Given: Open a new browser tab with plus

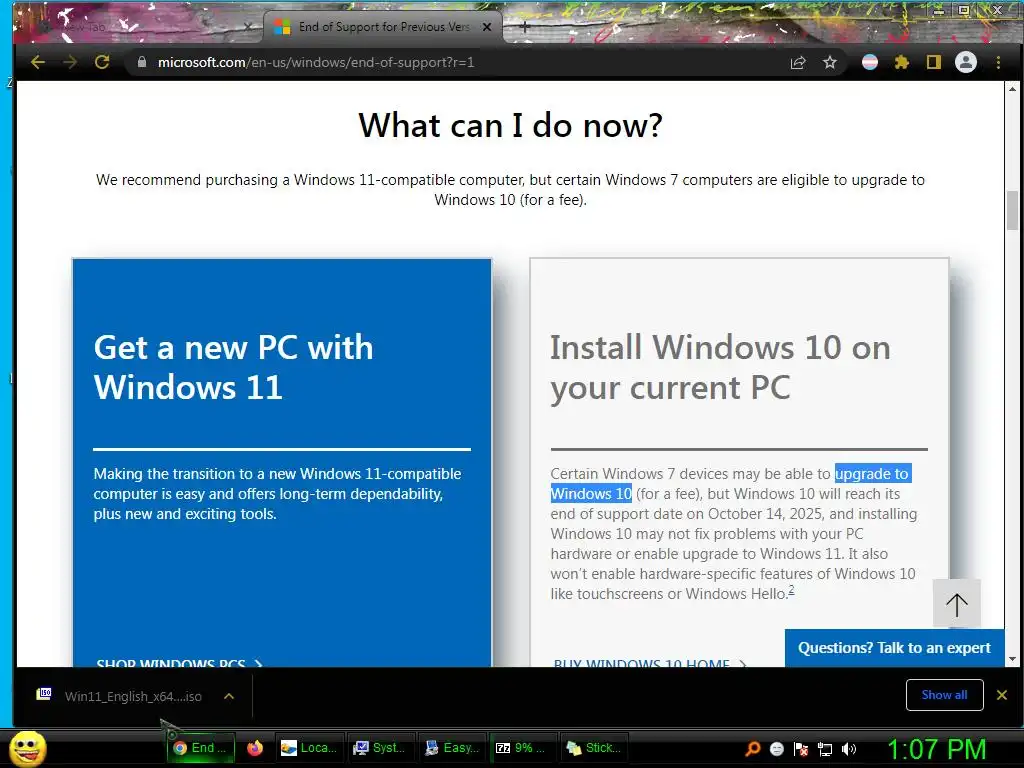Looking at the screenshot, I should [524, 27].
